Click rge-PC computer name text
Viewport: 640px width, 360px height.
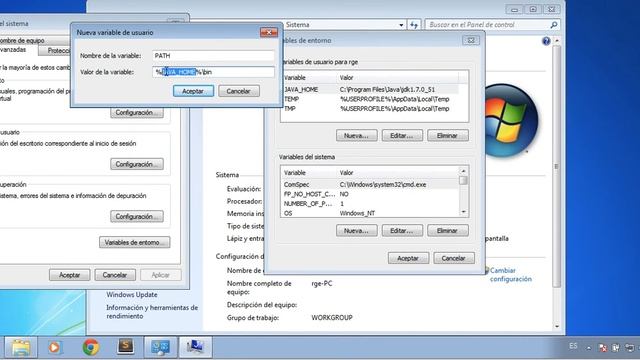pos(322,283)
